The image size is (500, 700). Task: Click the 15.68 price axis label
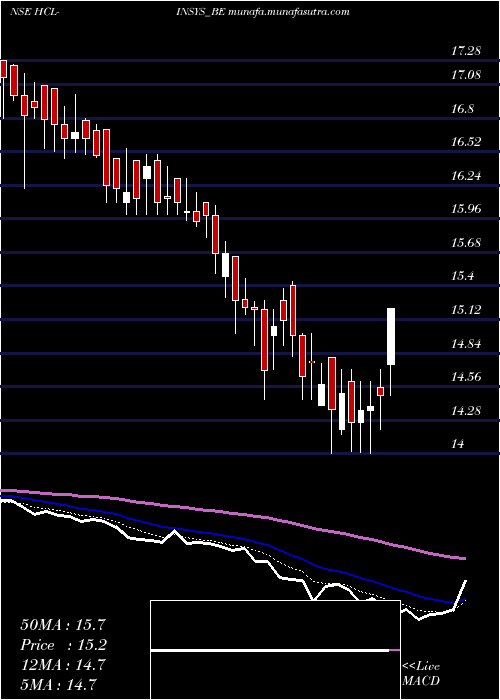click(x=466, y=243)
